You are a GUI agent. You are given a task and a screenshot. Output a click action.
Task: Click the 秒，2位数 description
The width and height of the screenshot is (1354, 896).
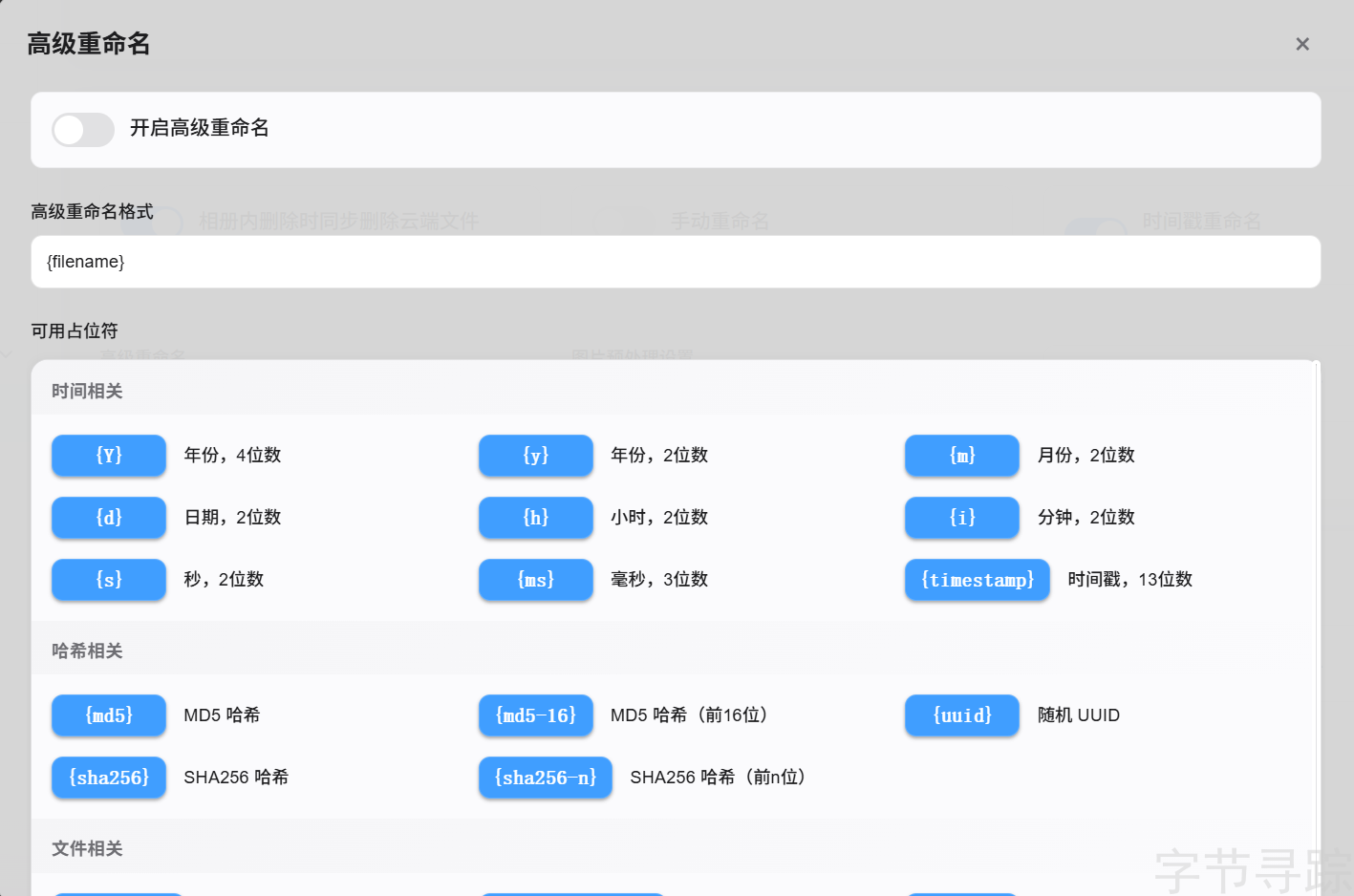224,580
